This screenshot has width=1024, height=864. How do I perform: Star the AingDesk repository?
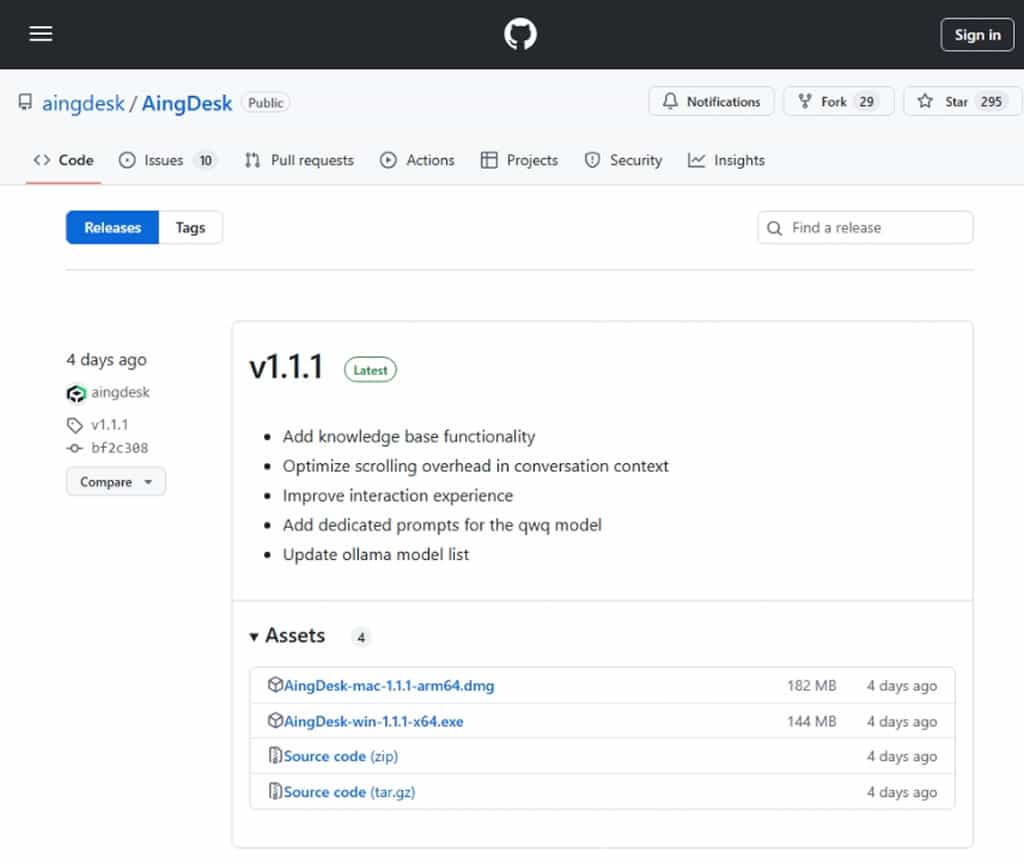tap(963, 101)
